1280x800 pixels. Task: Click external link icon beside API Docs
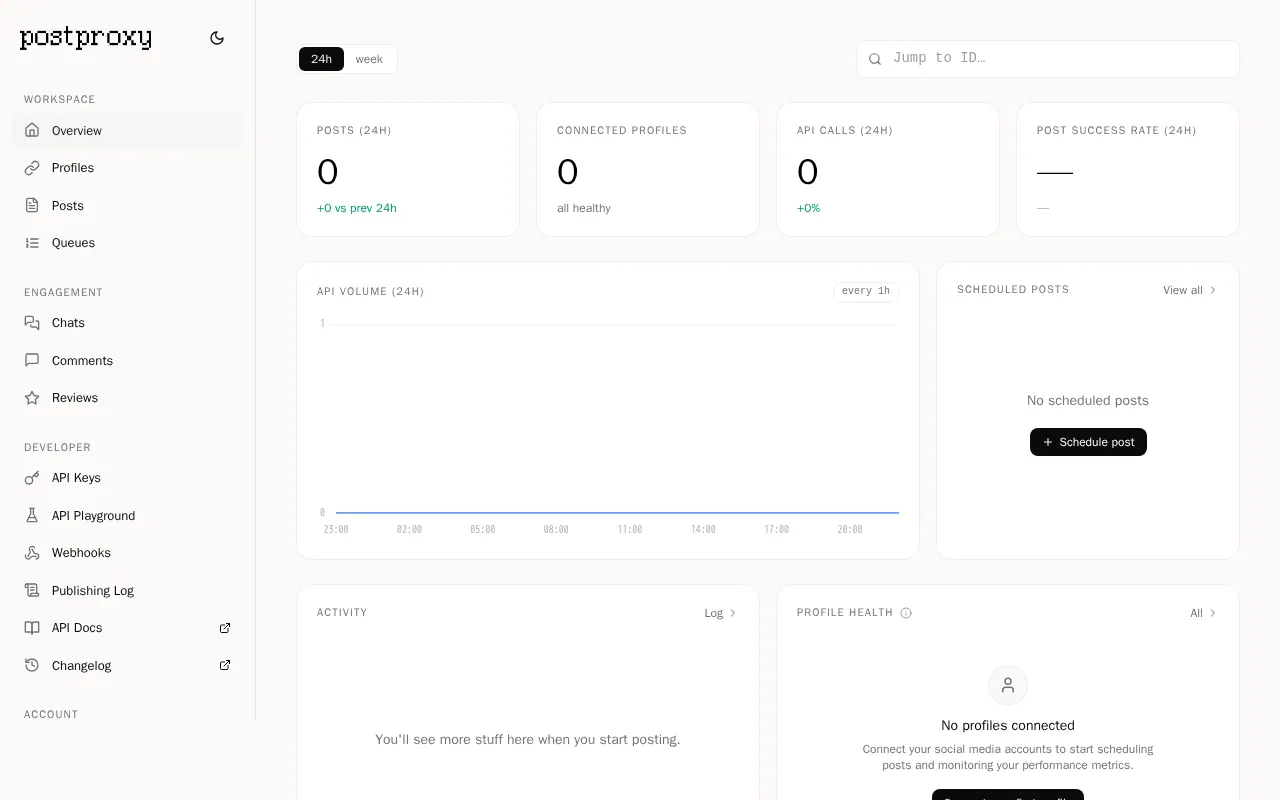coord(225,628)
